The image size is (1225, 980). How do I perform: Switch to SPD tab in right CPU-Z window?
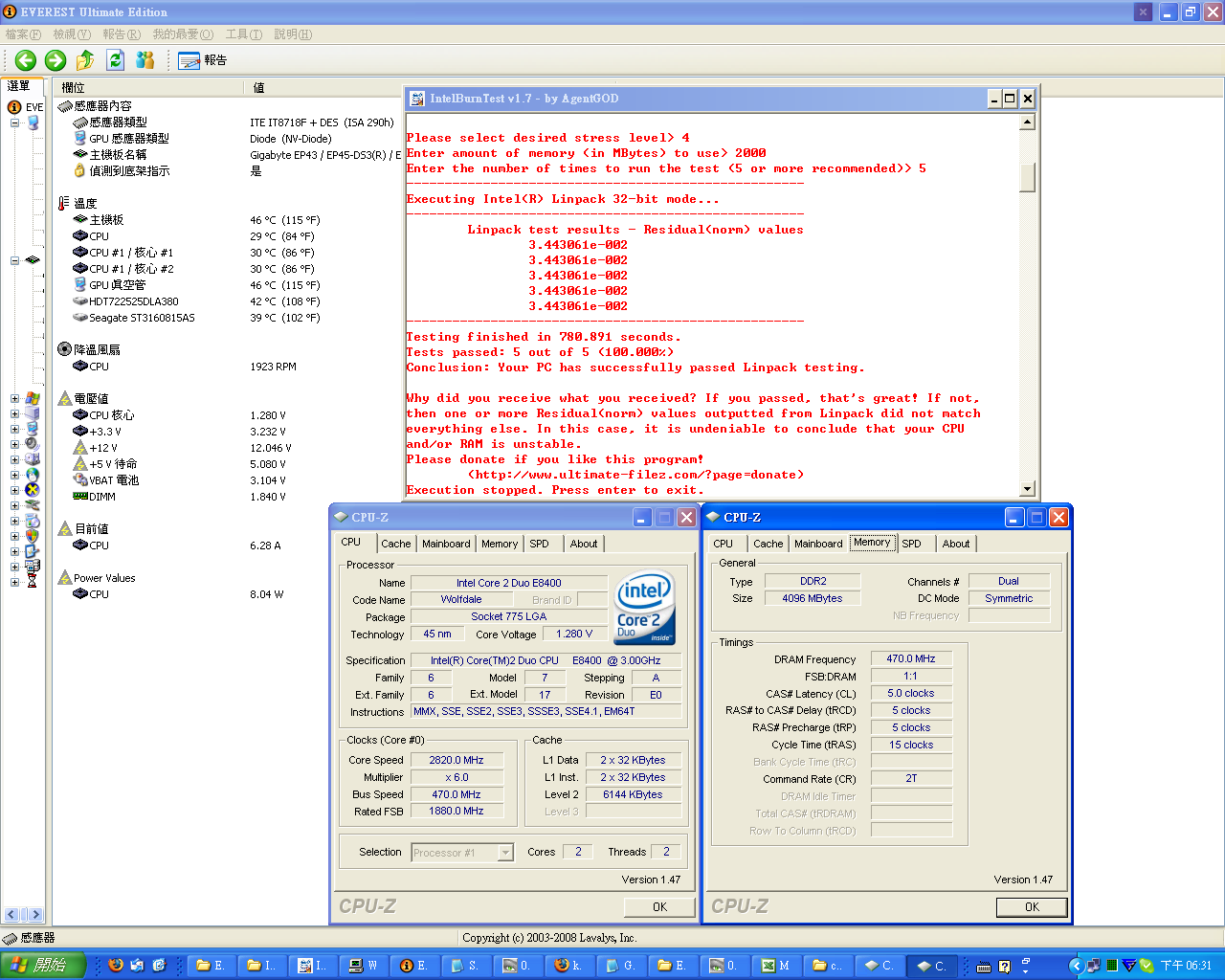[x=911, y=544]
